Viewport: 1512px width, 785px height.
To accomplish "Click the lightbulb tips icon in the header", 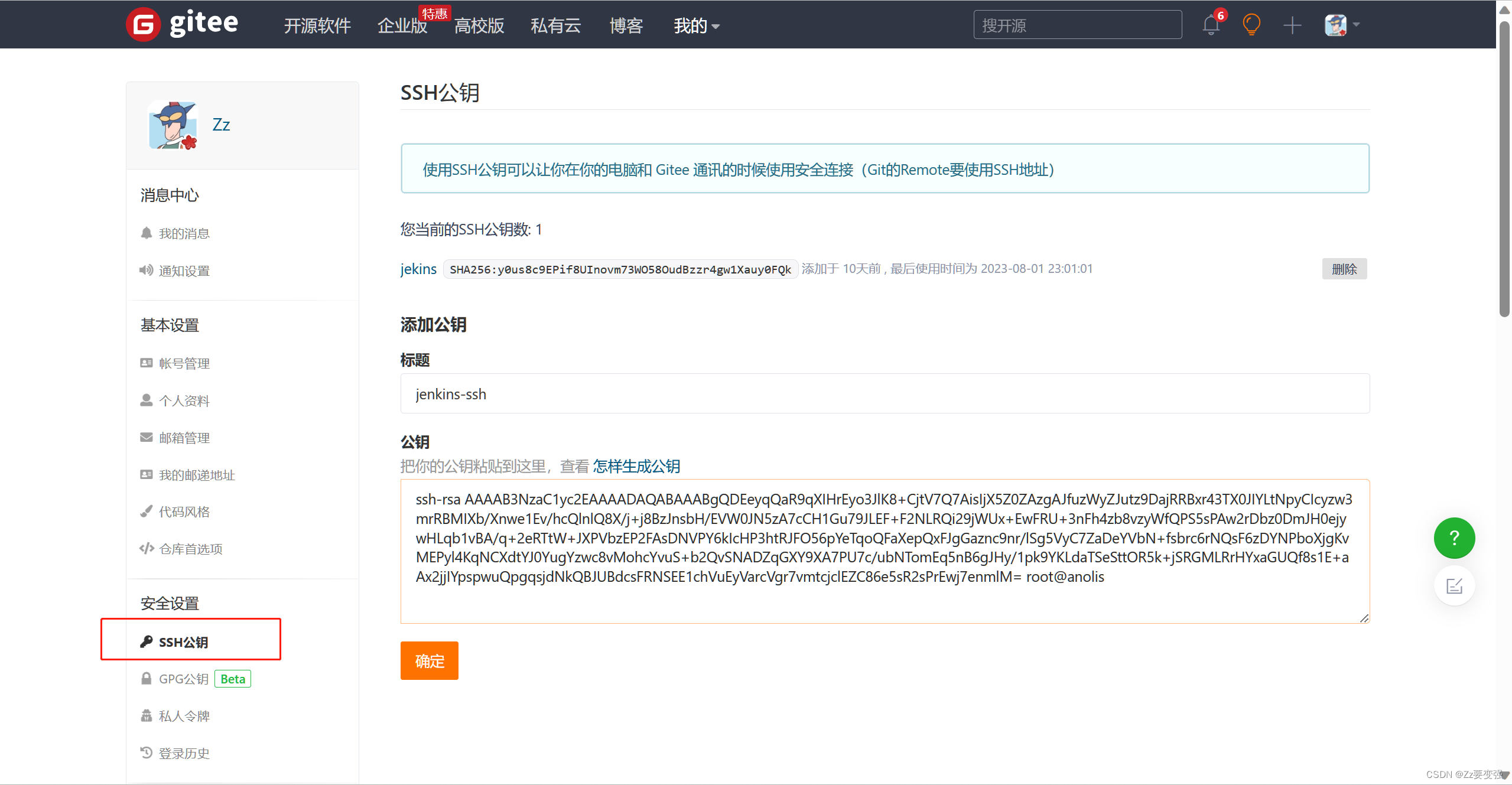I will point(1252,25).
